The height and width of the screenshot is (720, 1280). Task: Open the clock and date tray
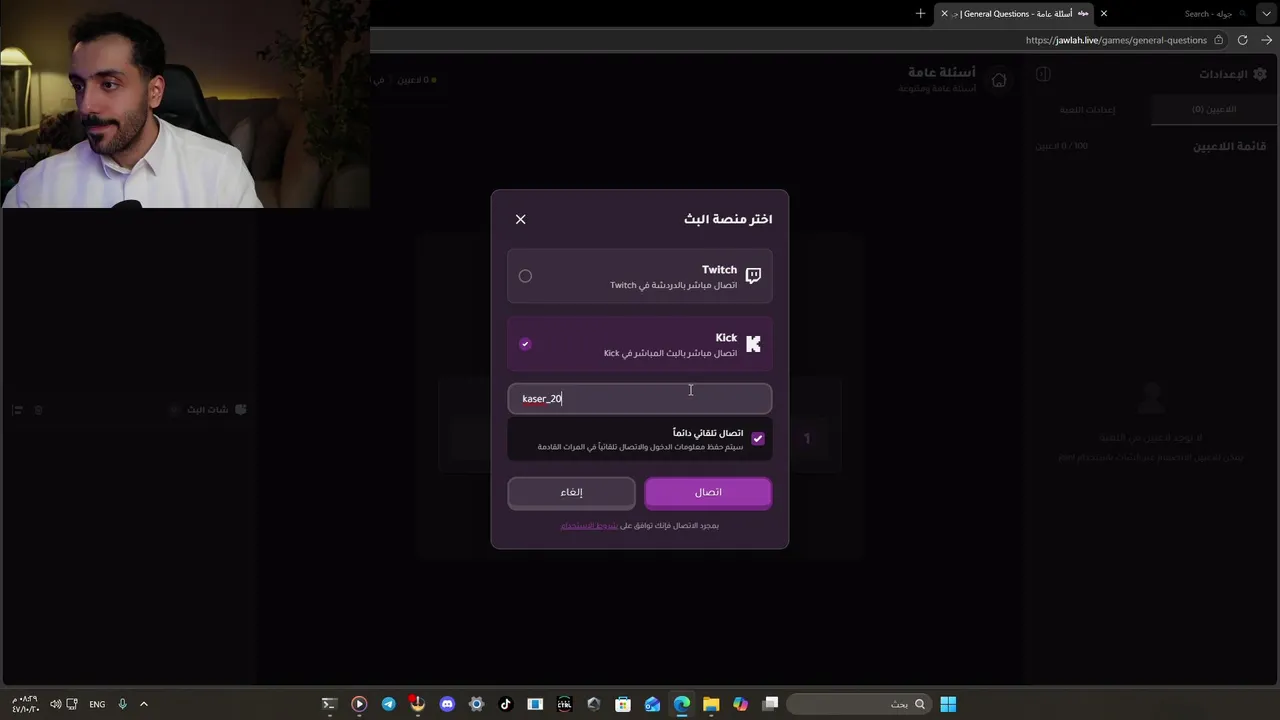point(26,704)
